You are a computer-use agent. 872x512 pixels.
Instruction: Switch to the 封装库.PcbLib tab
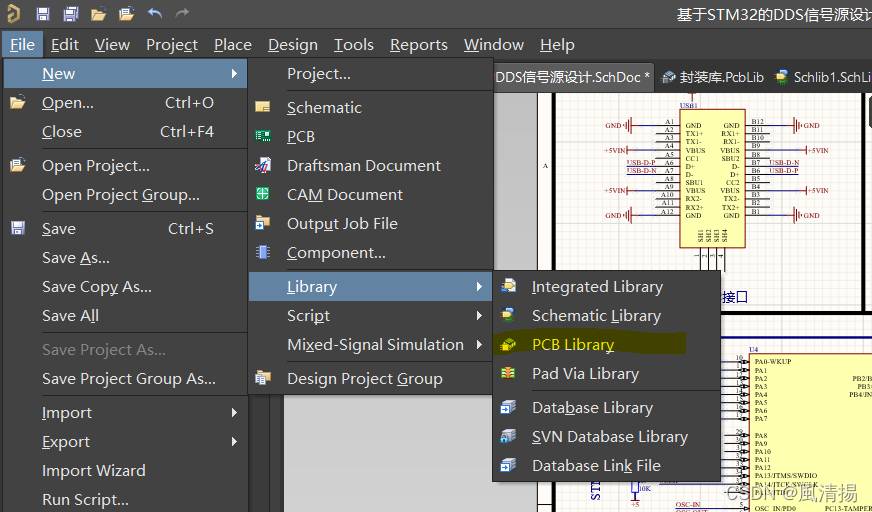713,77
